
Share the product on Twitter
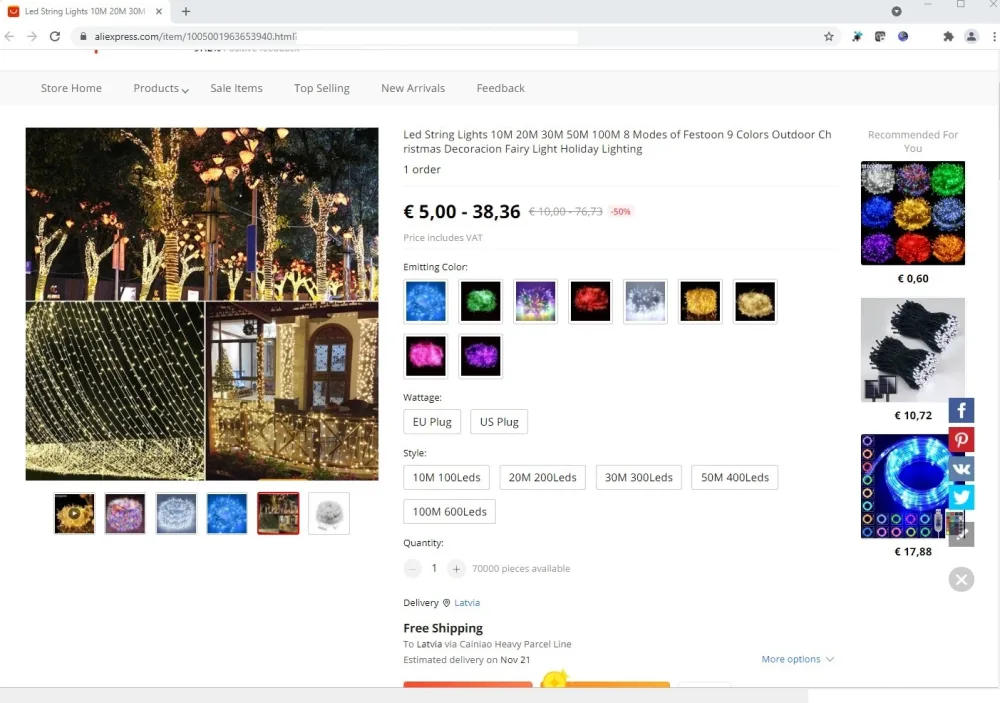[x=961, y=498]
